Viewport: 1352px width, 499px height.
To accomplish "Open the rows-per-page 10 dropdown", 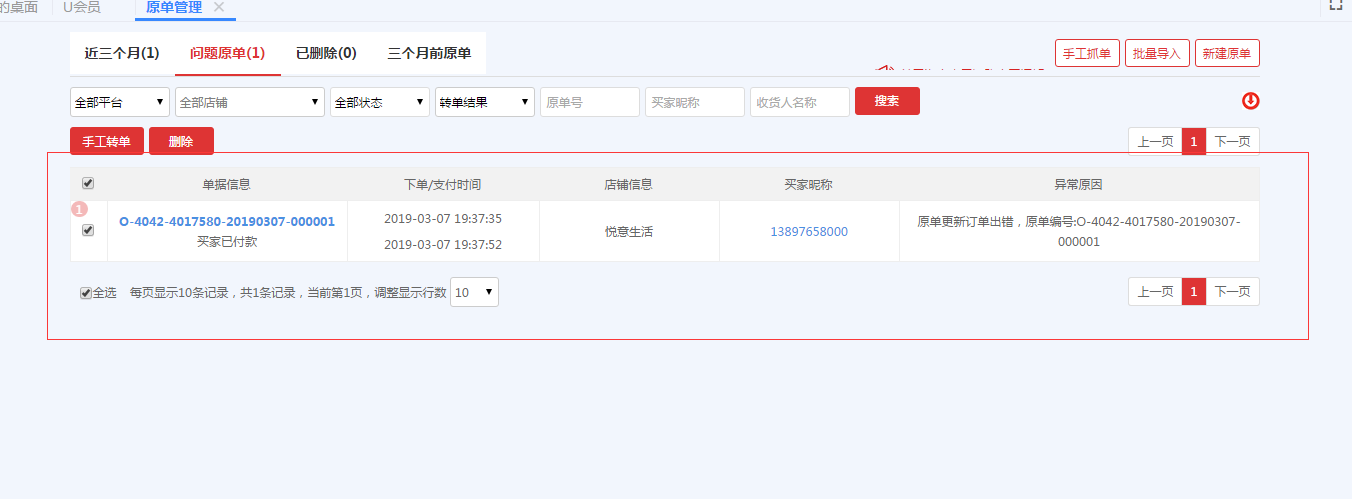I will pyautogui.click(x=474, y=292).
